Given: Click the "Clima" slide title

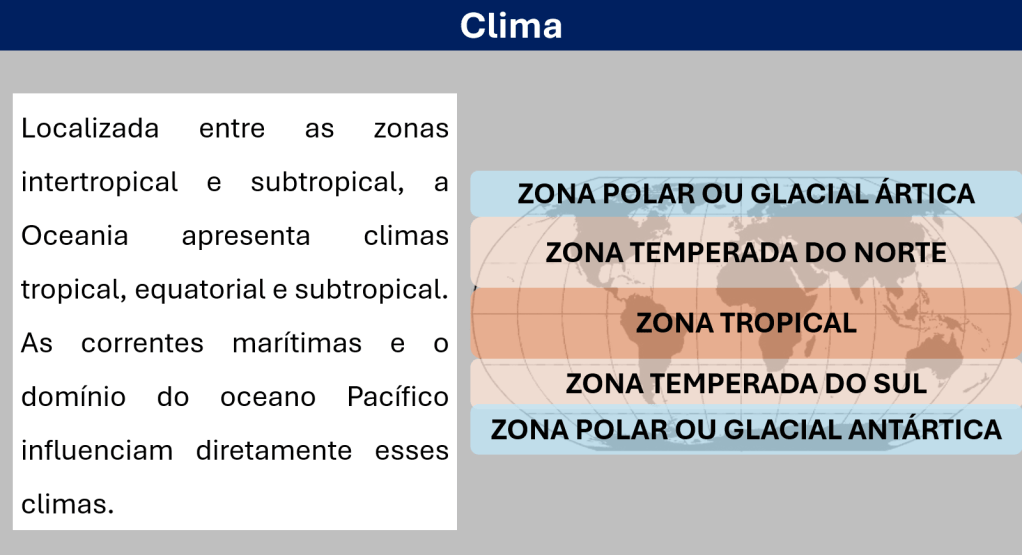Looking at the screenshot, I should click(510, 25).
